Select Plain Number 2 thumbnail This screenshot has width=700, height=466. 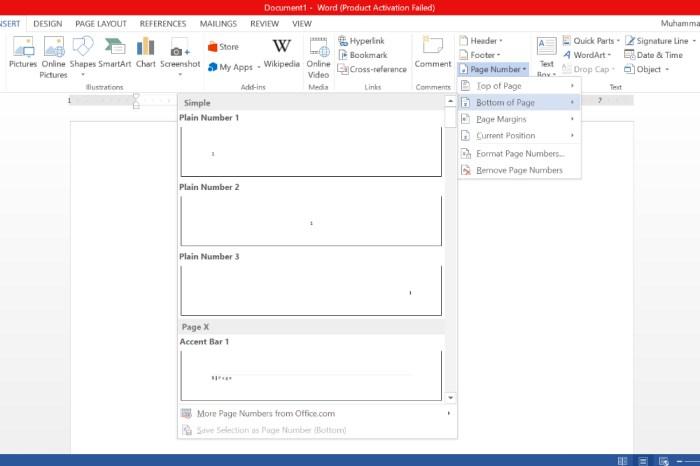pyautogui.click(x=311, y=221)
